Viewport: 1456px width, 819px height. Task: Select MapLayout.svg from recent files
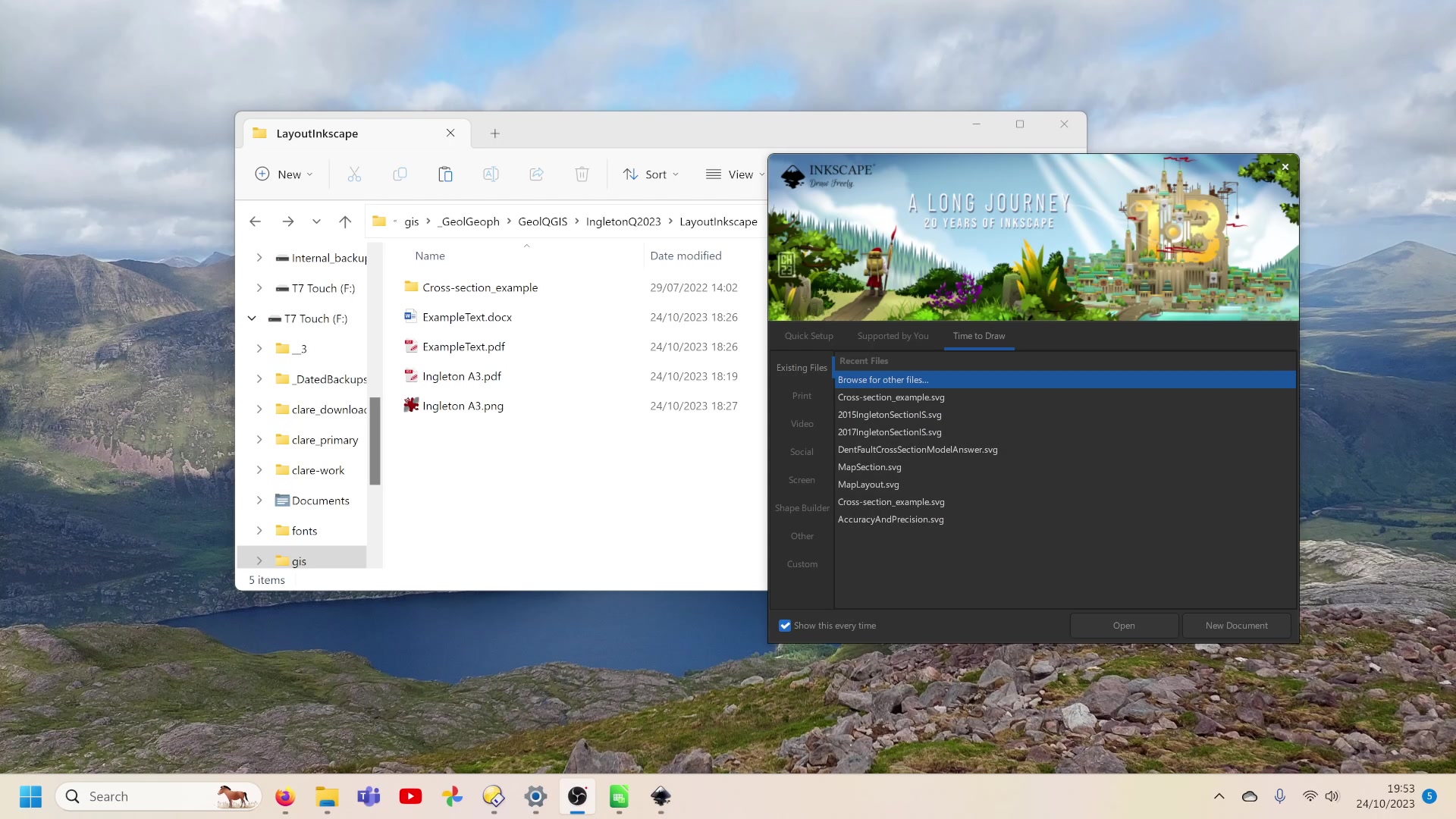[868, 485]
